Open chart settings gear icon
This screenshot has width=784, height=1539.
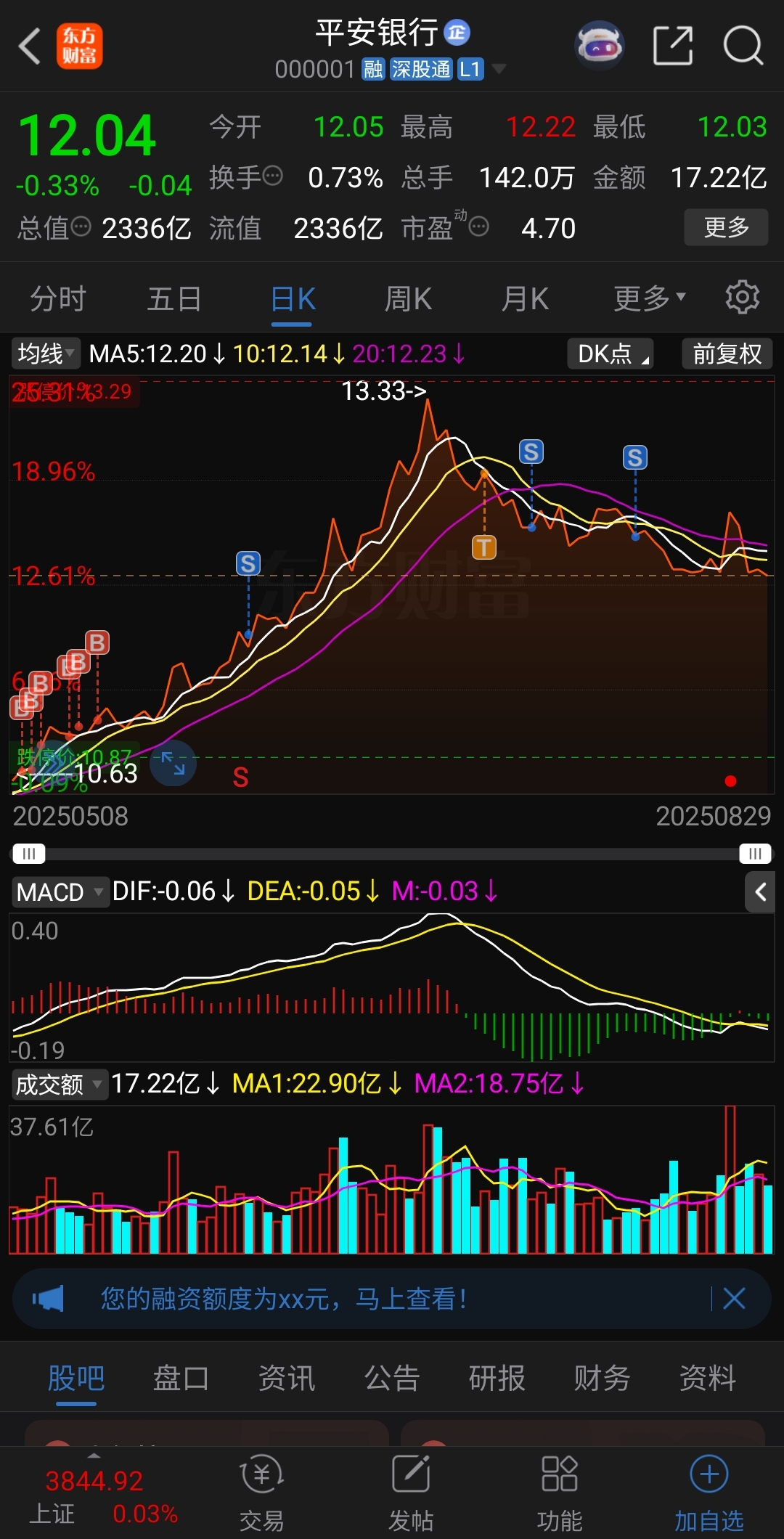(x=742, y=298)
